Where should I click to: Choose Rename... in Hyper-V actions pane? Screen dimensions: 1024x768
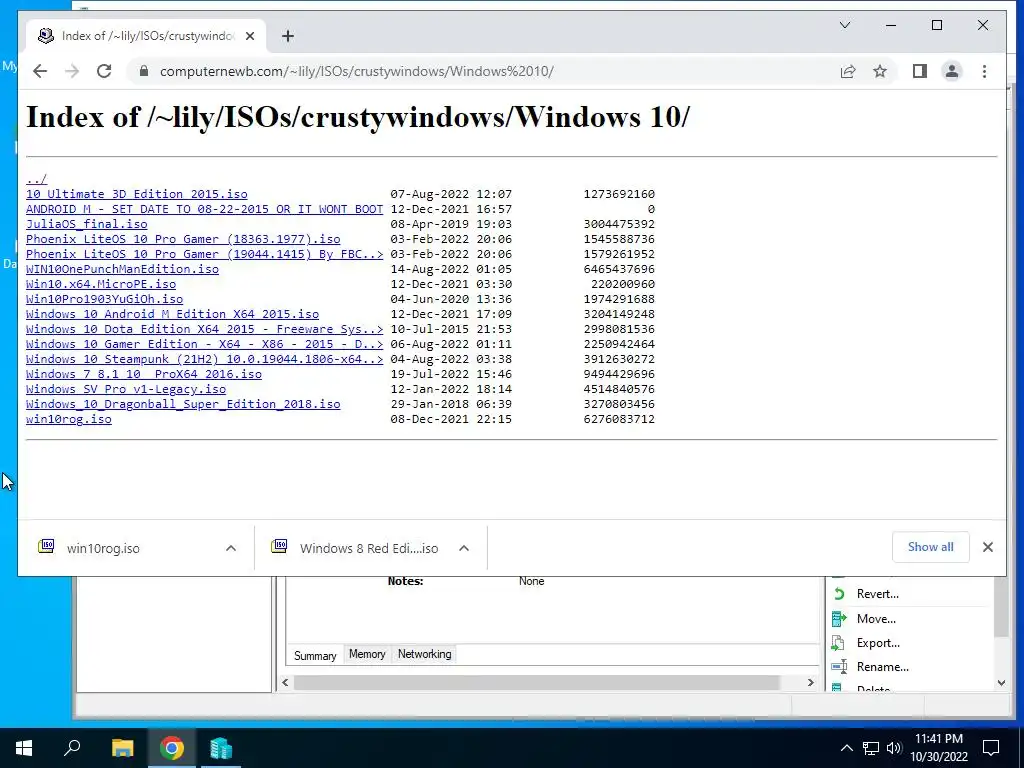882,667
